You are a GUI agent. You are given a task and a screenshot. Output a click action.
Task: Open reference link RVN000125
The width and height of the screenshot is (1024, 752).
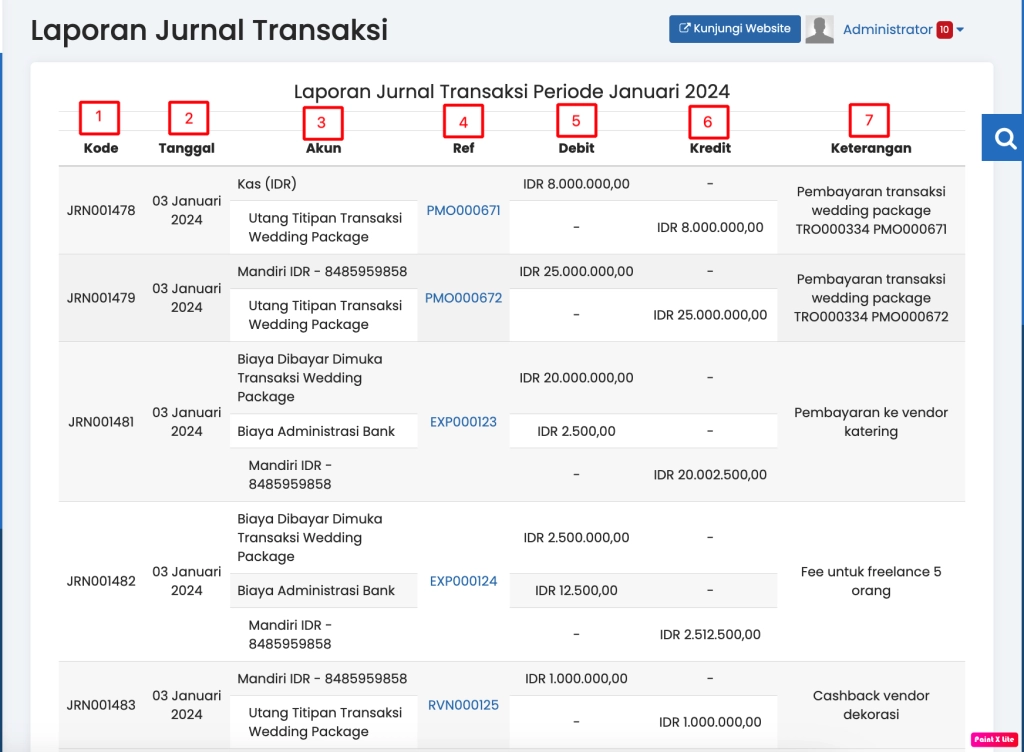coord(463,705)
